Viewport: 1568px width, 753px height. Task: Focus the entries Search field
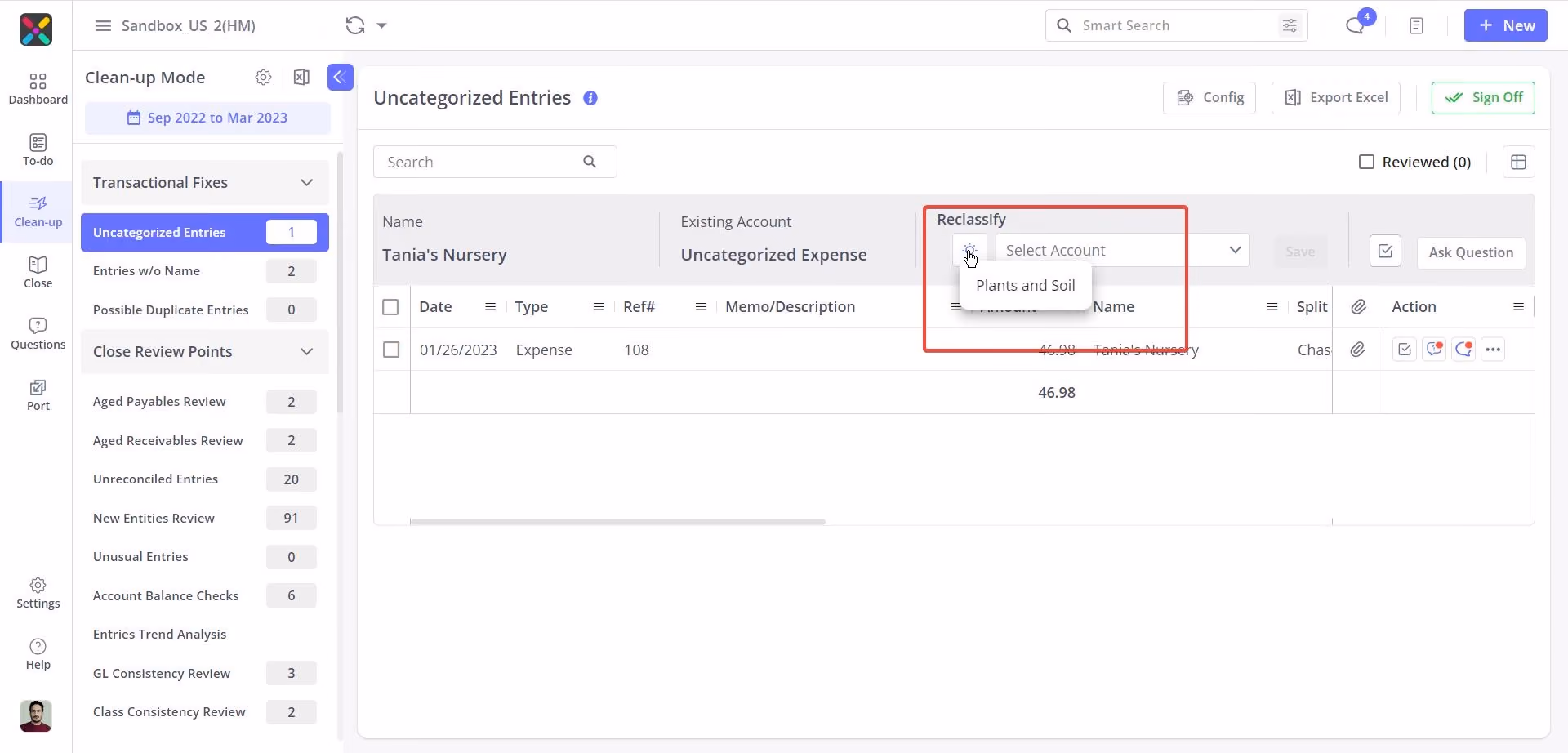tap(495, 162)
